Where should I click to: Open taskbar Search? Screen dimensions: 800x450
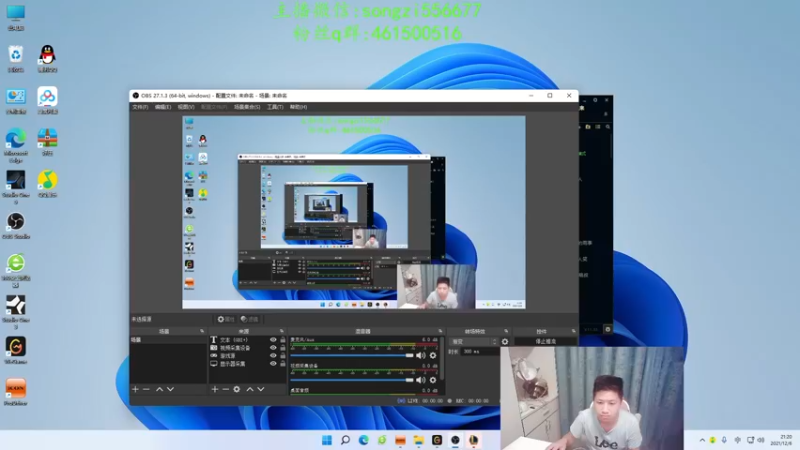tap(345, 440)
